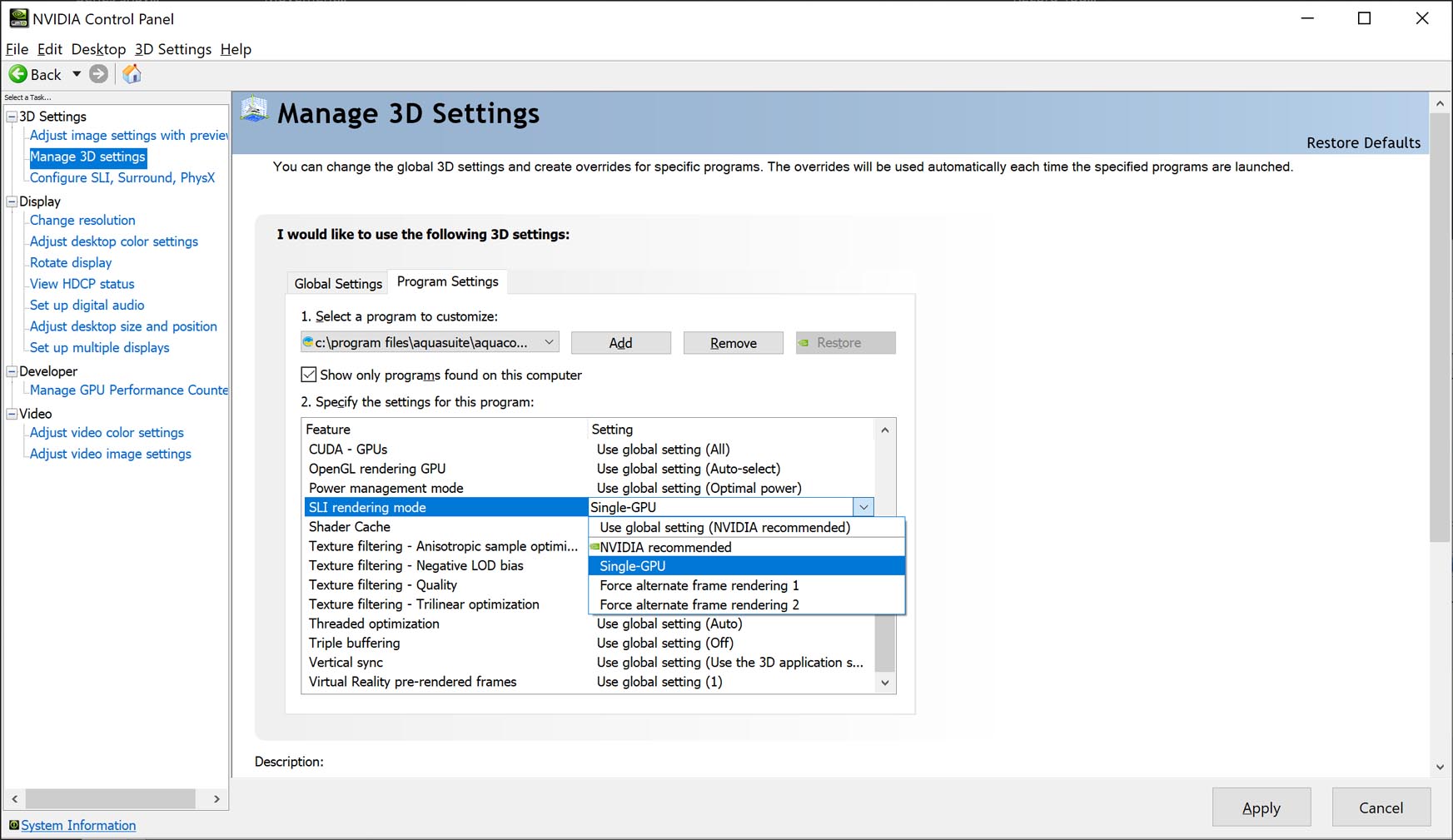Open the Back history dropdown arrow

click(x=77, y=74)
